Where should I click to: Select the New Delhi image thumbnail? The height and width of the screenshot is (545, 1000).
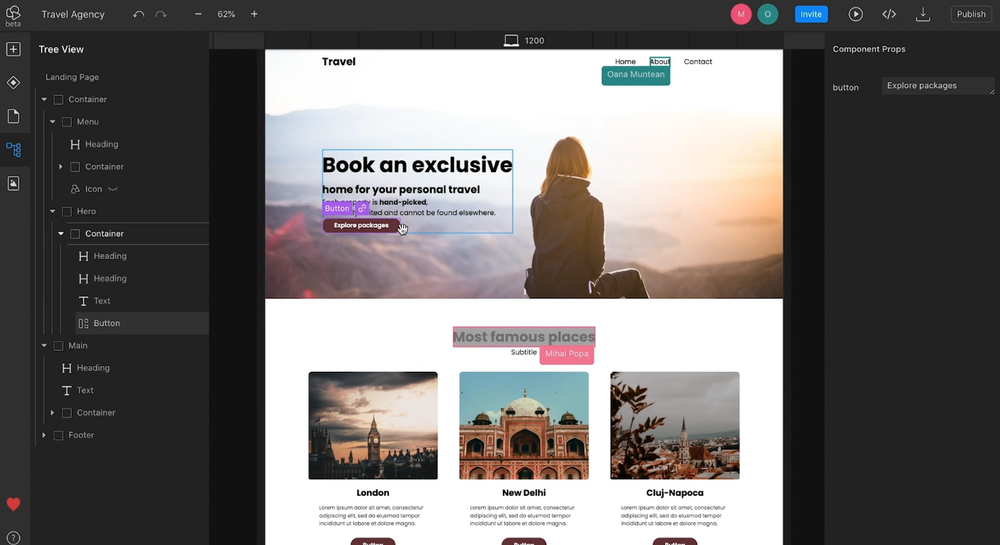524,425
